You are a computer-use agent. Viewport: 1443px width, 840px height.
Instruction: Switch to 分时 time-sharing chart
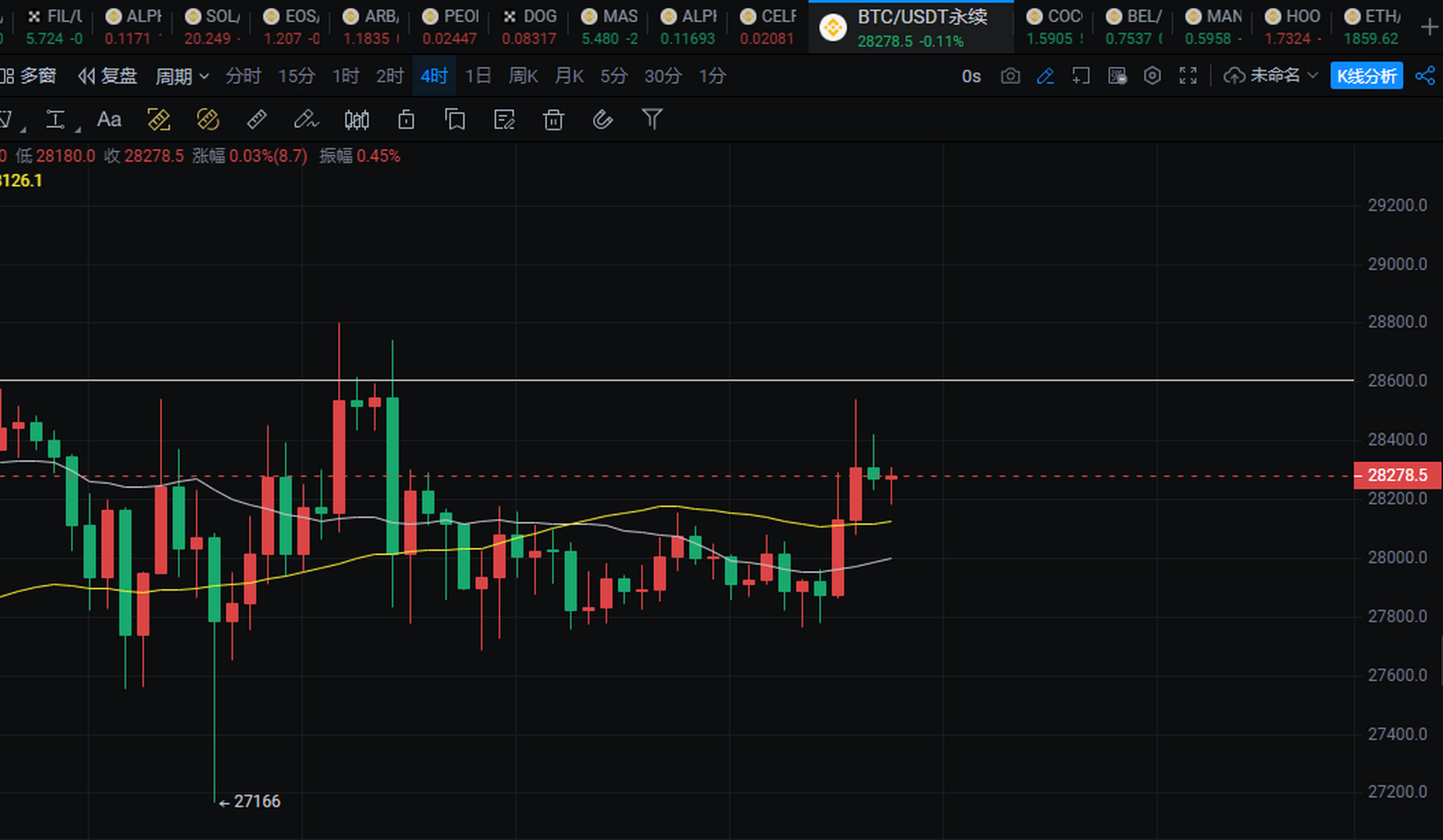click(x=243, y=76)
